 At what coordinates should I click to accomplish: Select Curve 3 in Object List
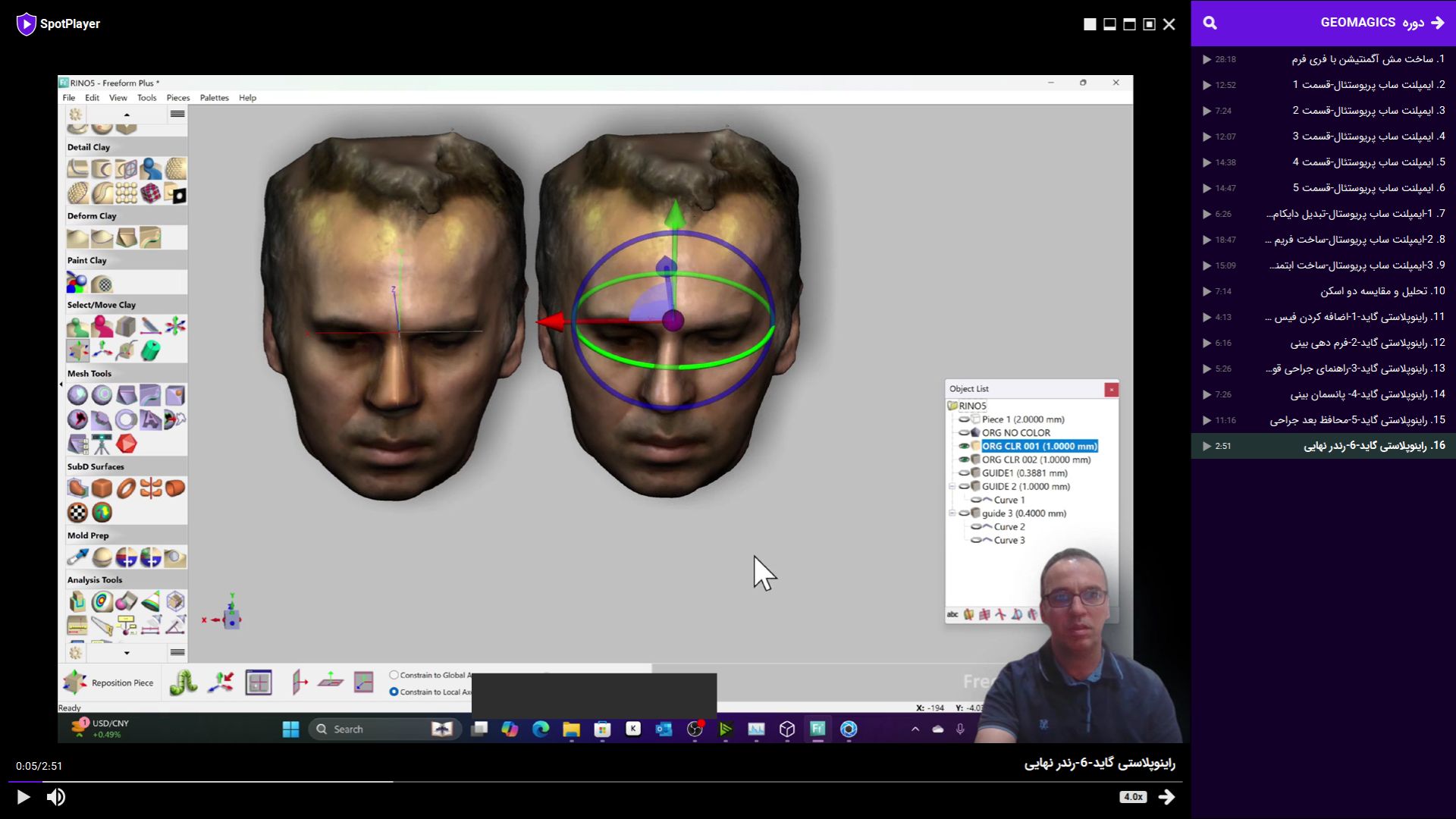pyautogui.click(x=1009, y=541)
